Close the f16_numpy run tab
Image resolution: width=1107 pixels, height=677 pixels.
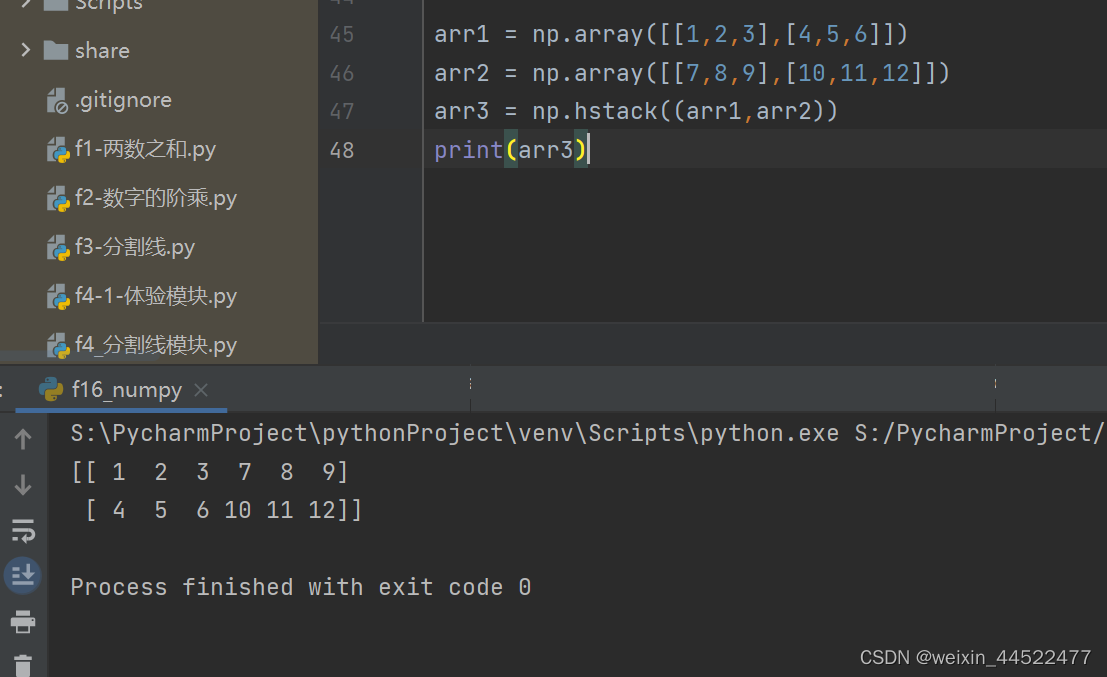[x=201, y=390]
